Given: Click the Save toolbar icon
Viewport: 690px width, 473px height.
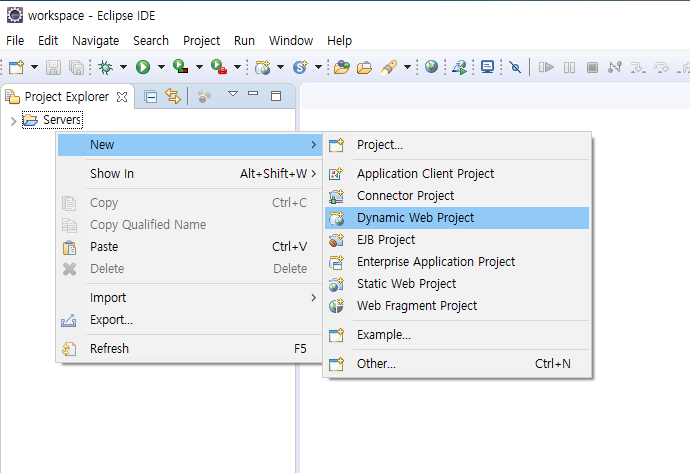Looking at the screenshot, I should click(x=54, y=67).
